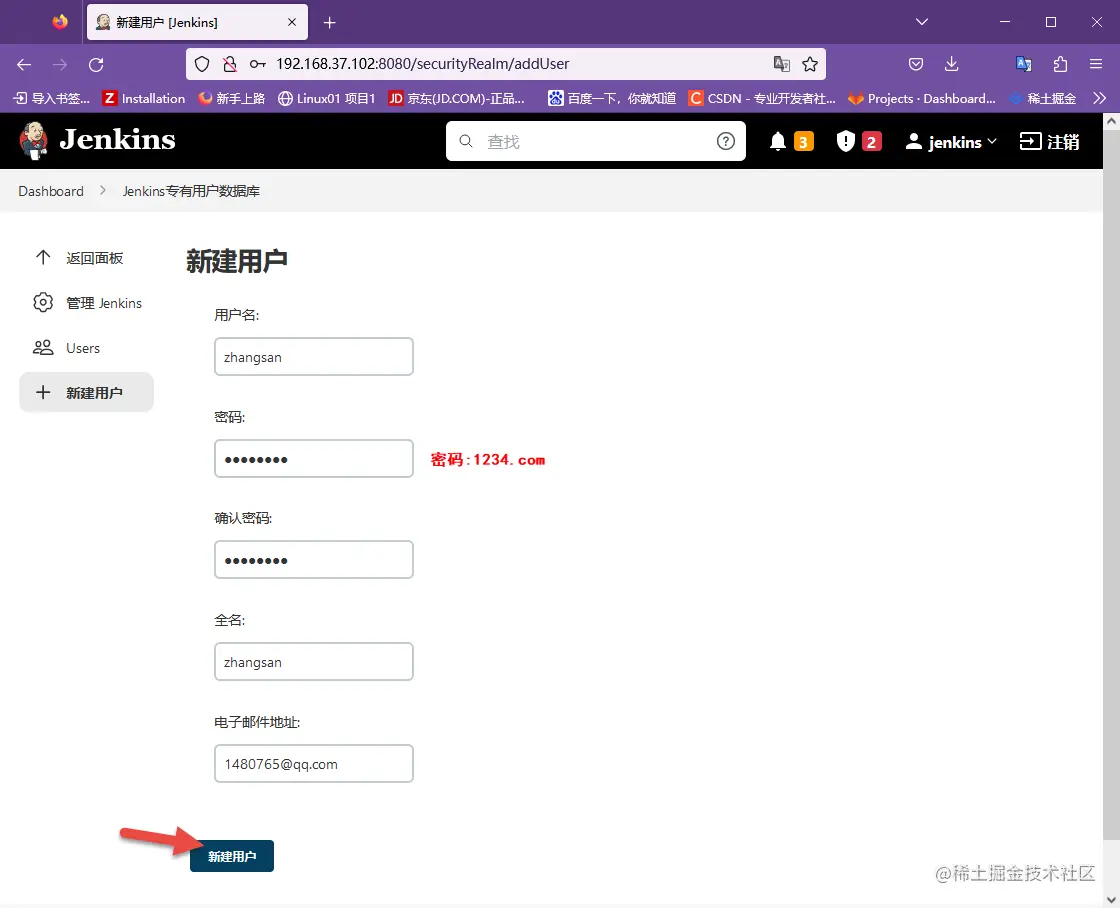Viewport: 1120px width, 908px height.
Task: Click the Firefox back arrow
Action: 24,64
